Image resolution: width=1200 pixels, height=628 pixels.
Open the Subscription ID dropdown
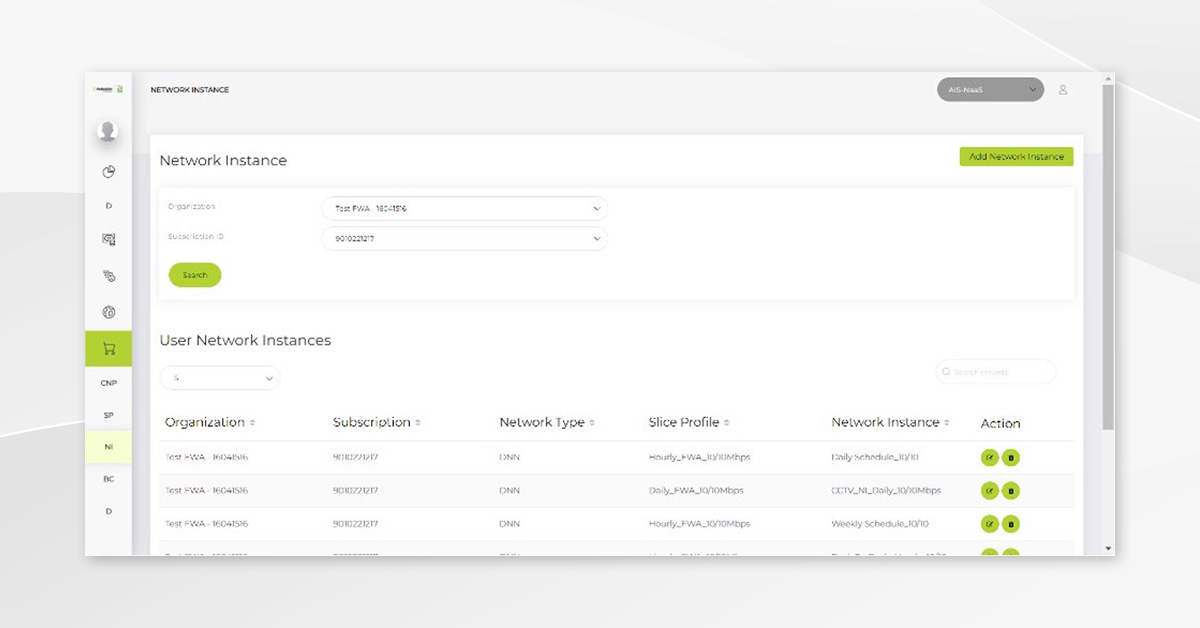464,239
